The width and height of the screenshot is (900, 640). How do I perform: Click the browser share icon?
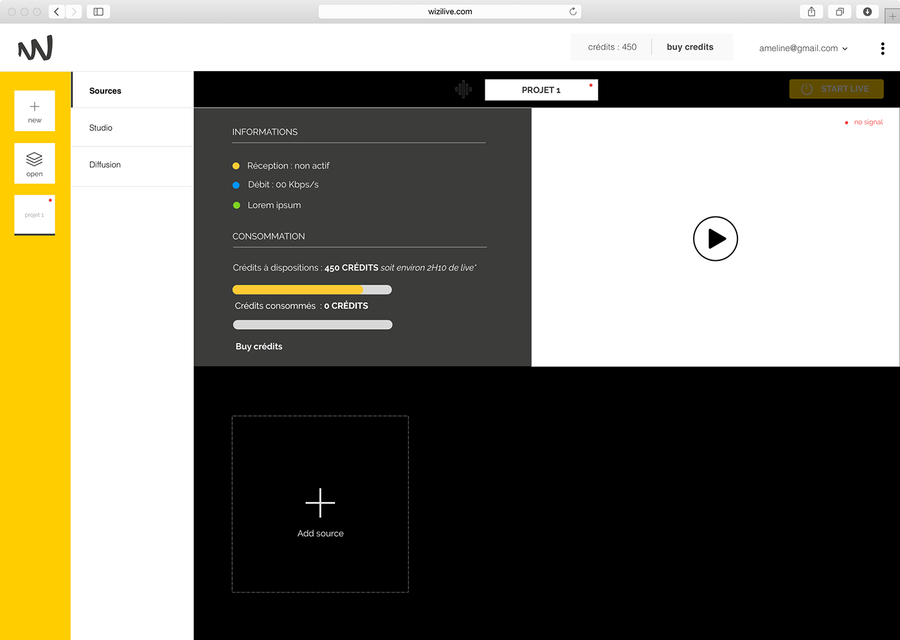tap(811, 12)
